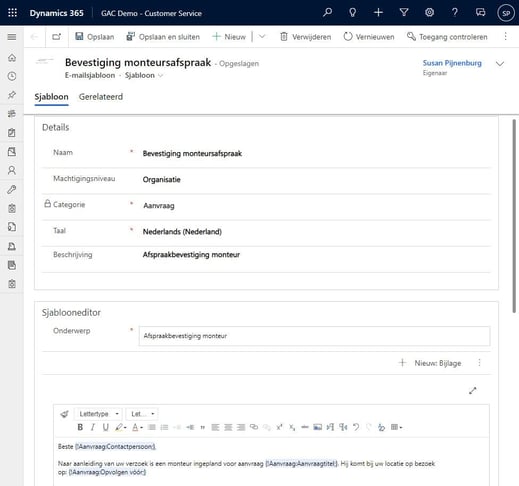Insert an image in editor
This screenshot has width=519, height=486.
tap(317, 427)
